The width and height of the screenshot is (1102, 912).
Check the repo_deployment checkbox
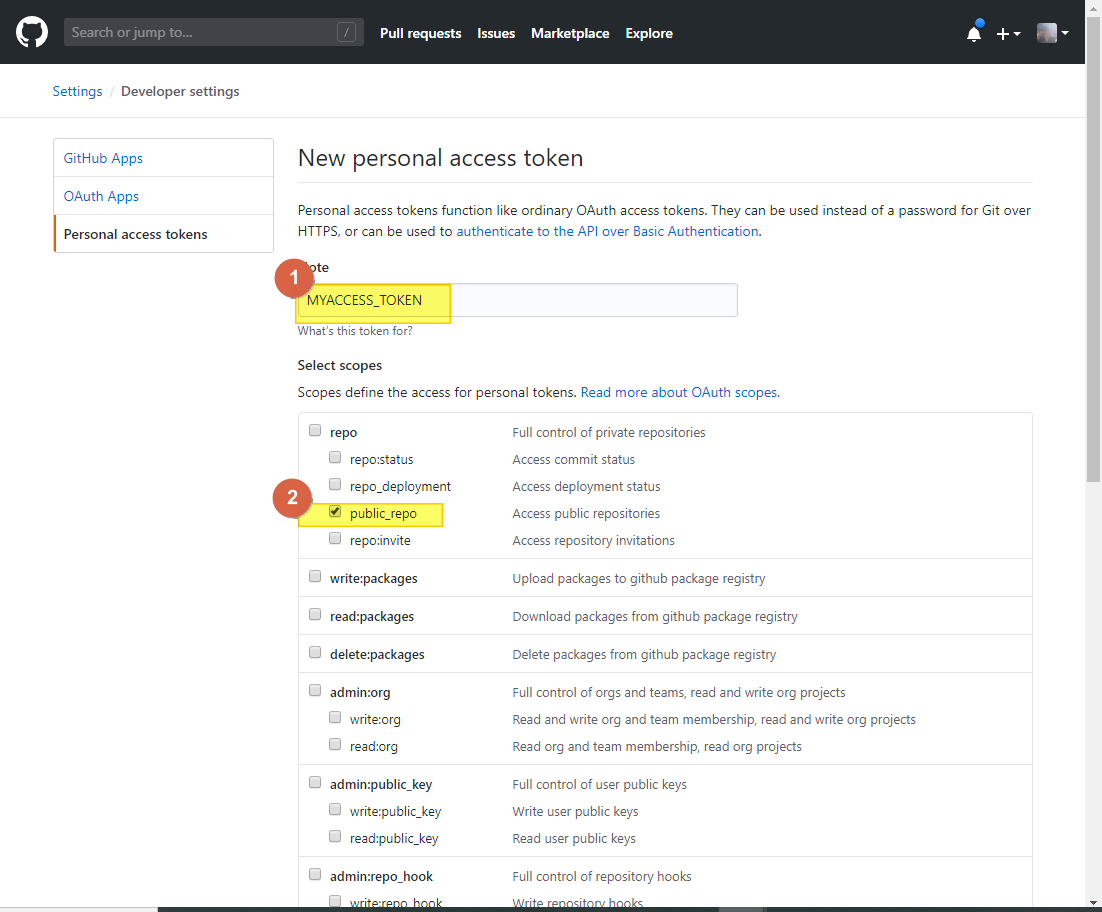point(335,484)
